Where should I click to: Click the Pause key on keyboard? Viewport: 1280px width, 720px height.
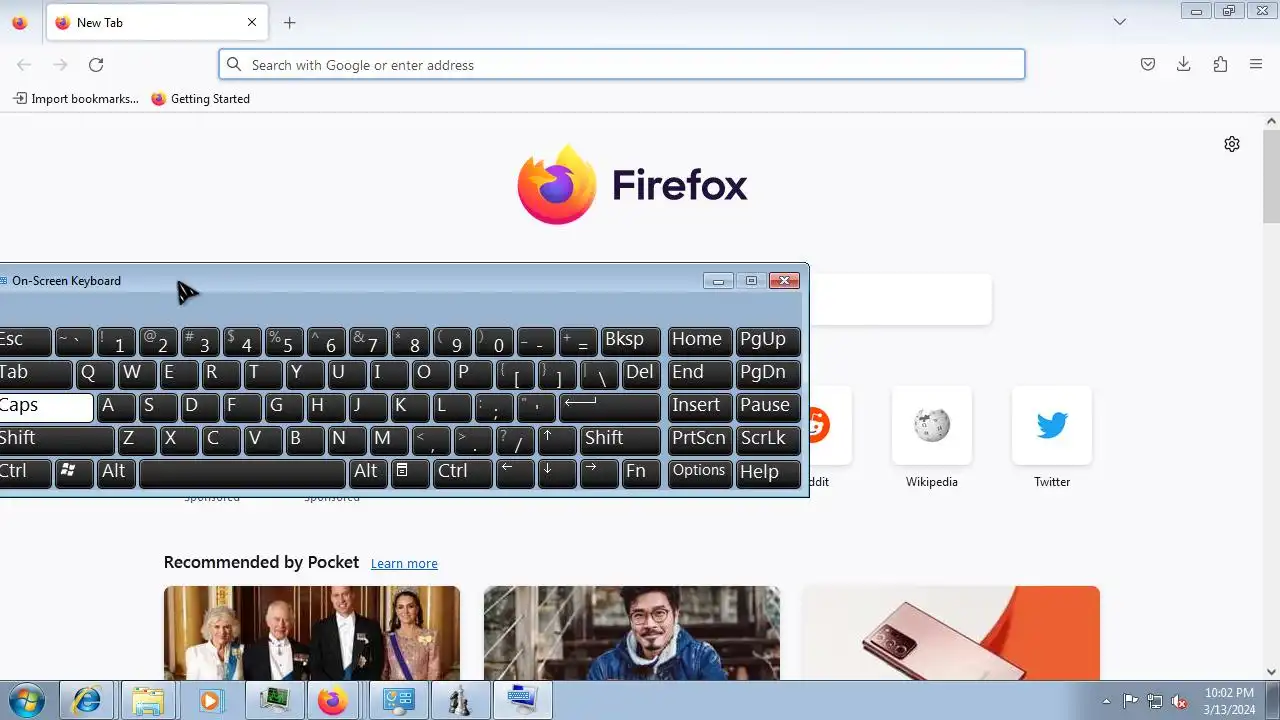[x=769, y=406]
